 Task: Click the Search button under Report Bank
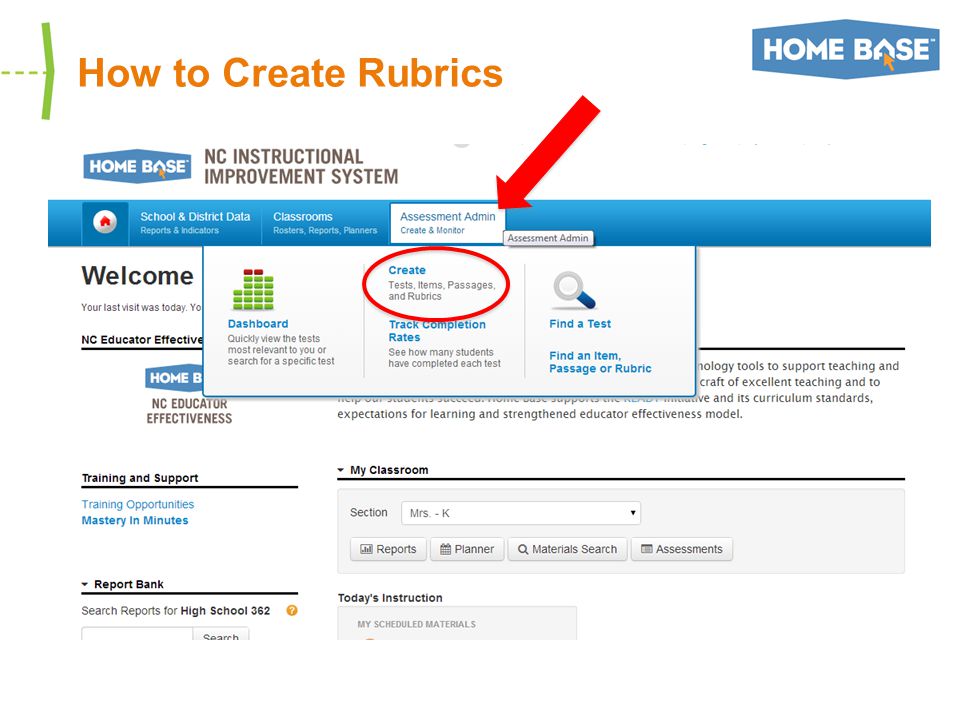tap(220, 635)
